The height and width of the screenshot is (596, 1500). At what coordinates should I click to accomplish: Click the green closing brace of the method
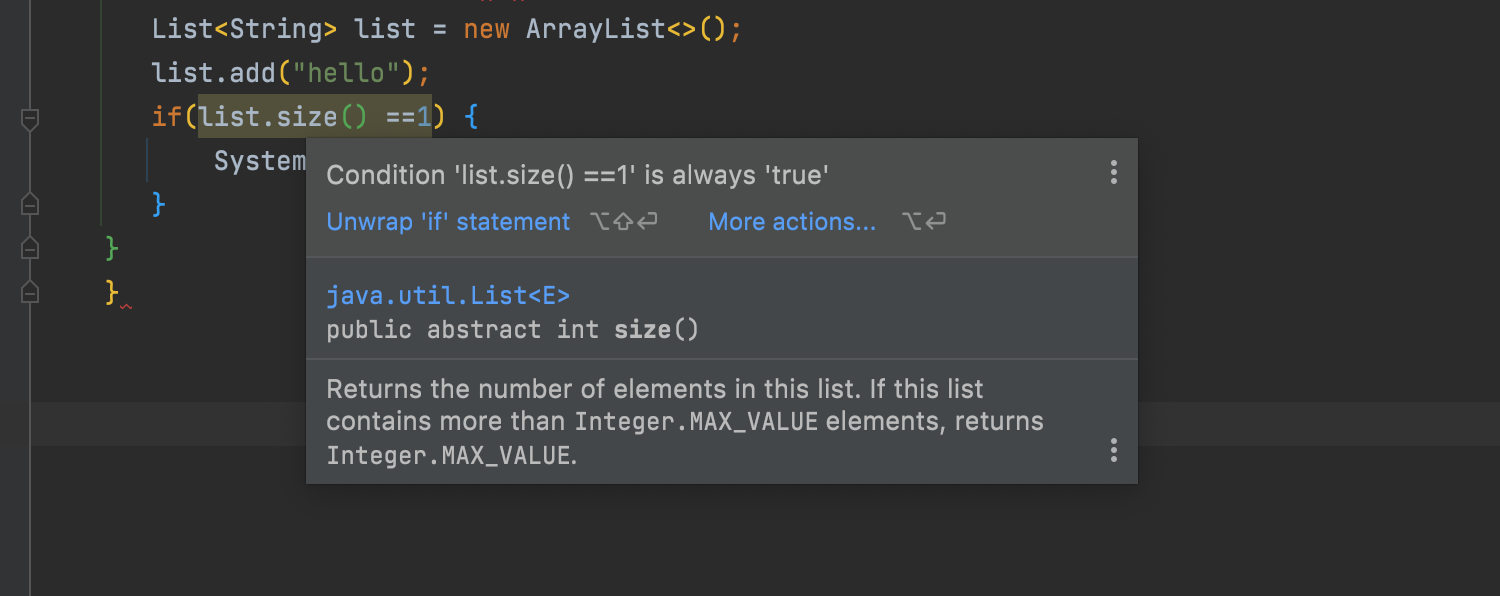click(112, 247)
